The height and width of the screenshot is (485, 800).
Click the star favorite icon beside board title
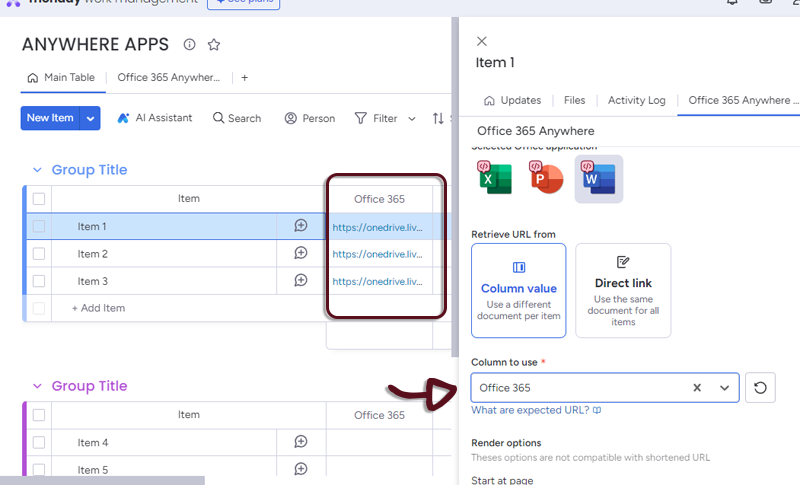point(213,45)
